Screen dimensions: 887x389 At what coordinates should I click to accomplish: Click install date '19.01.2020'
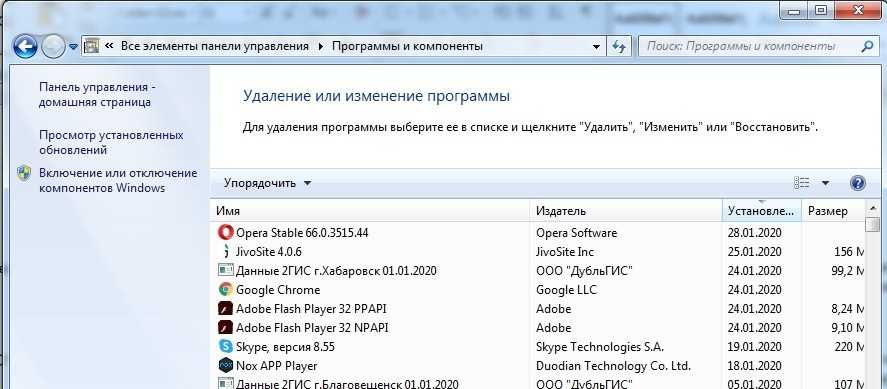click(755, 346)
